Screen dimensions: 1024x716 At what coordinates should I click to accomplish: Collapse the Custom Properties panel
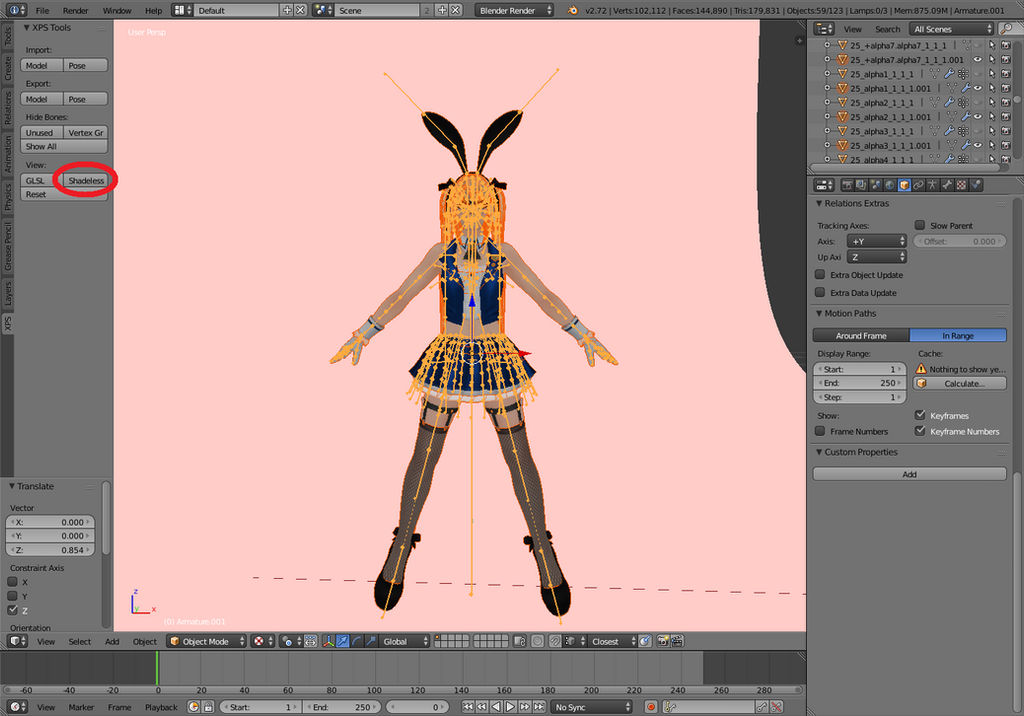tap(819, 452)
